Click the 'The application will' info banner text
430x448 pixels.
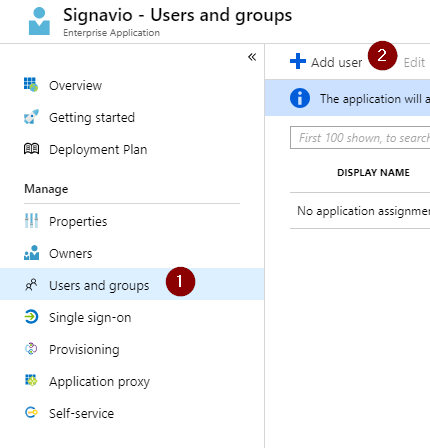coord(375,99)
